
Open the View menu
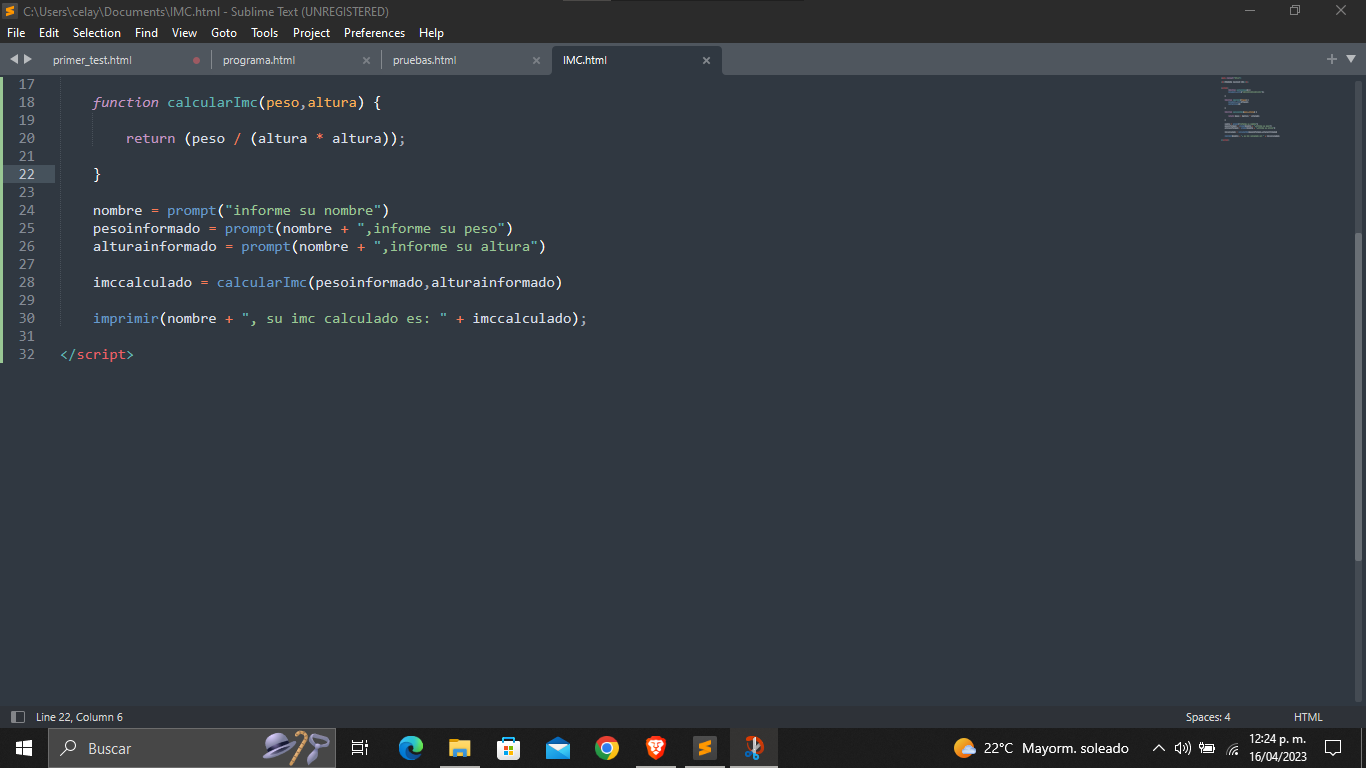(184, 33)
